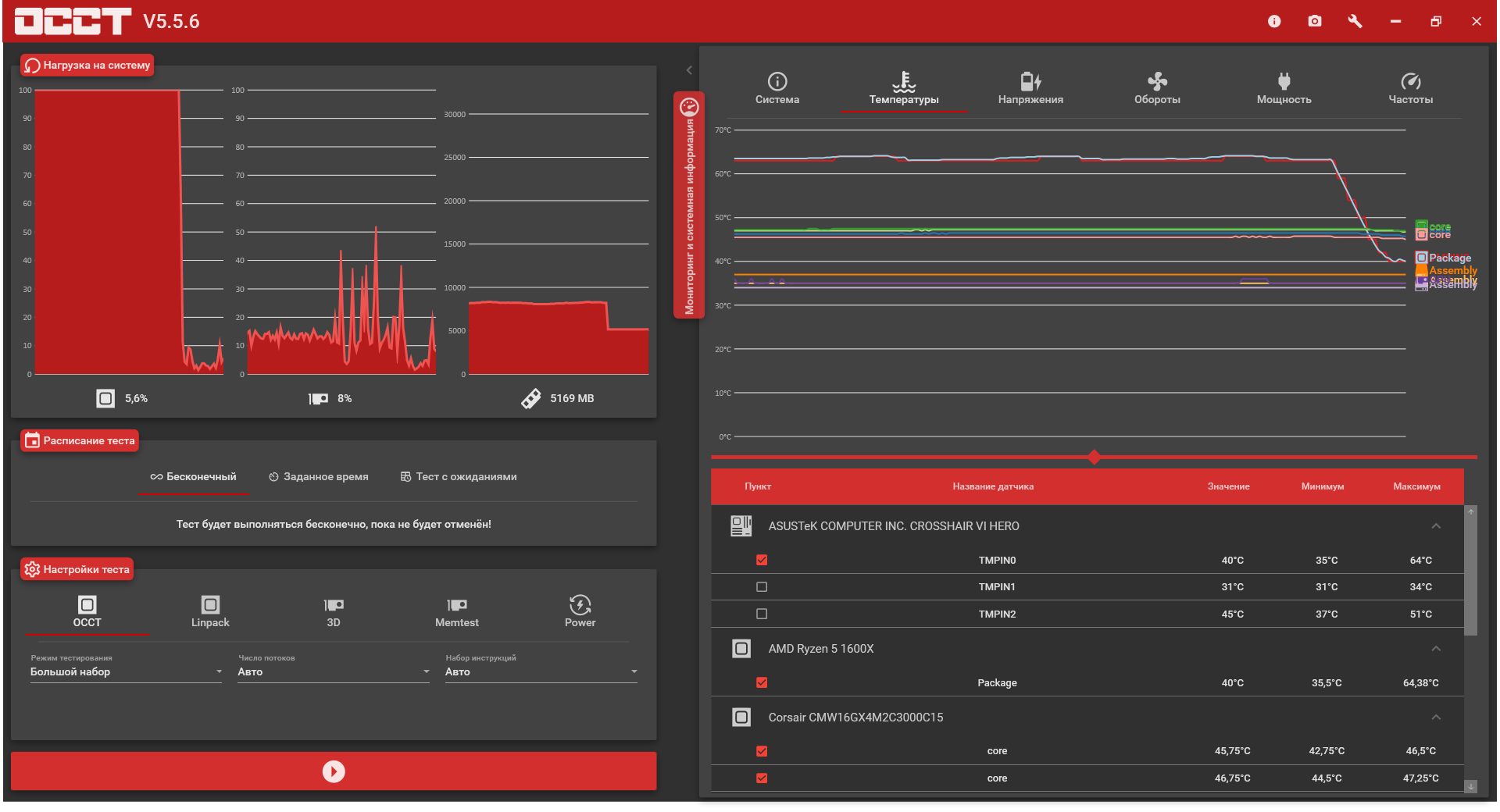Click the Напряжения battery icon
The height and width of the screenshot is (812, 1500).
coord(1030,81)
